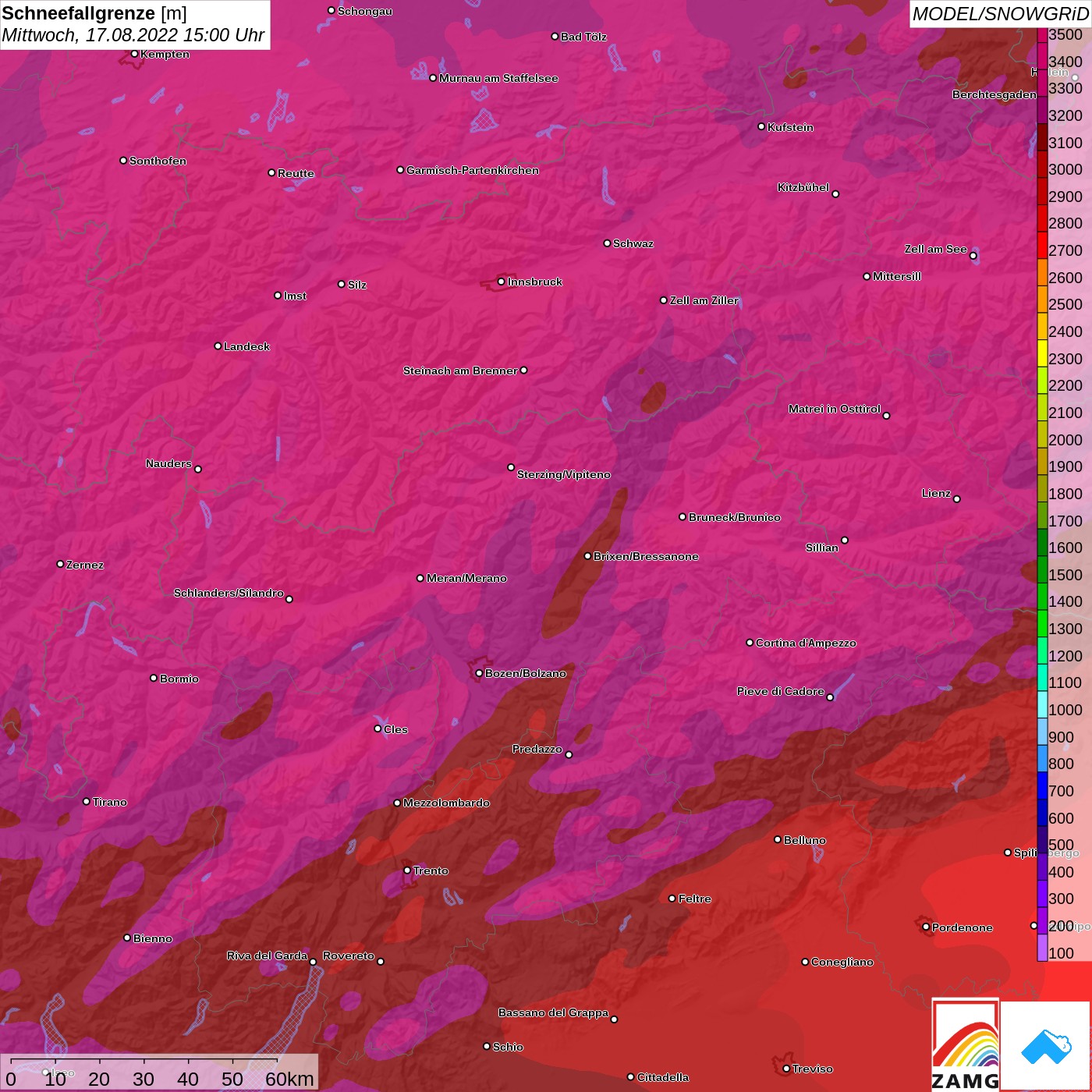This screenshot has height=1092, width=1092.
Task: Click the Mittersill town label
Action: [896, 276]
